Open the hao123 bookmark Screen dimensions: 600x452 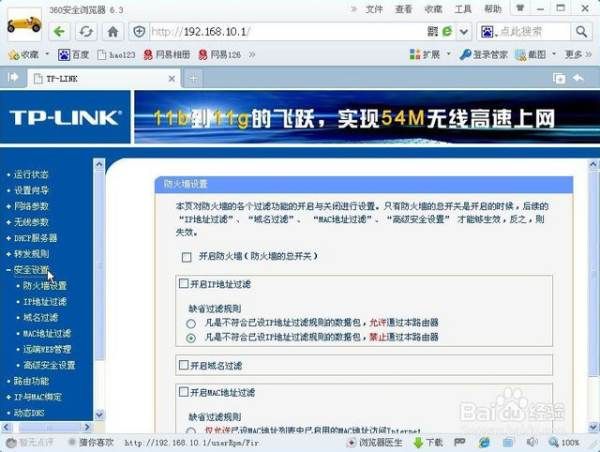coord(116,55)
